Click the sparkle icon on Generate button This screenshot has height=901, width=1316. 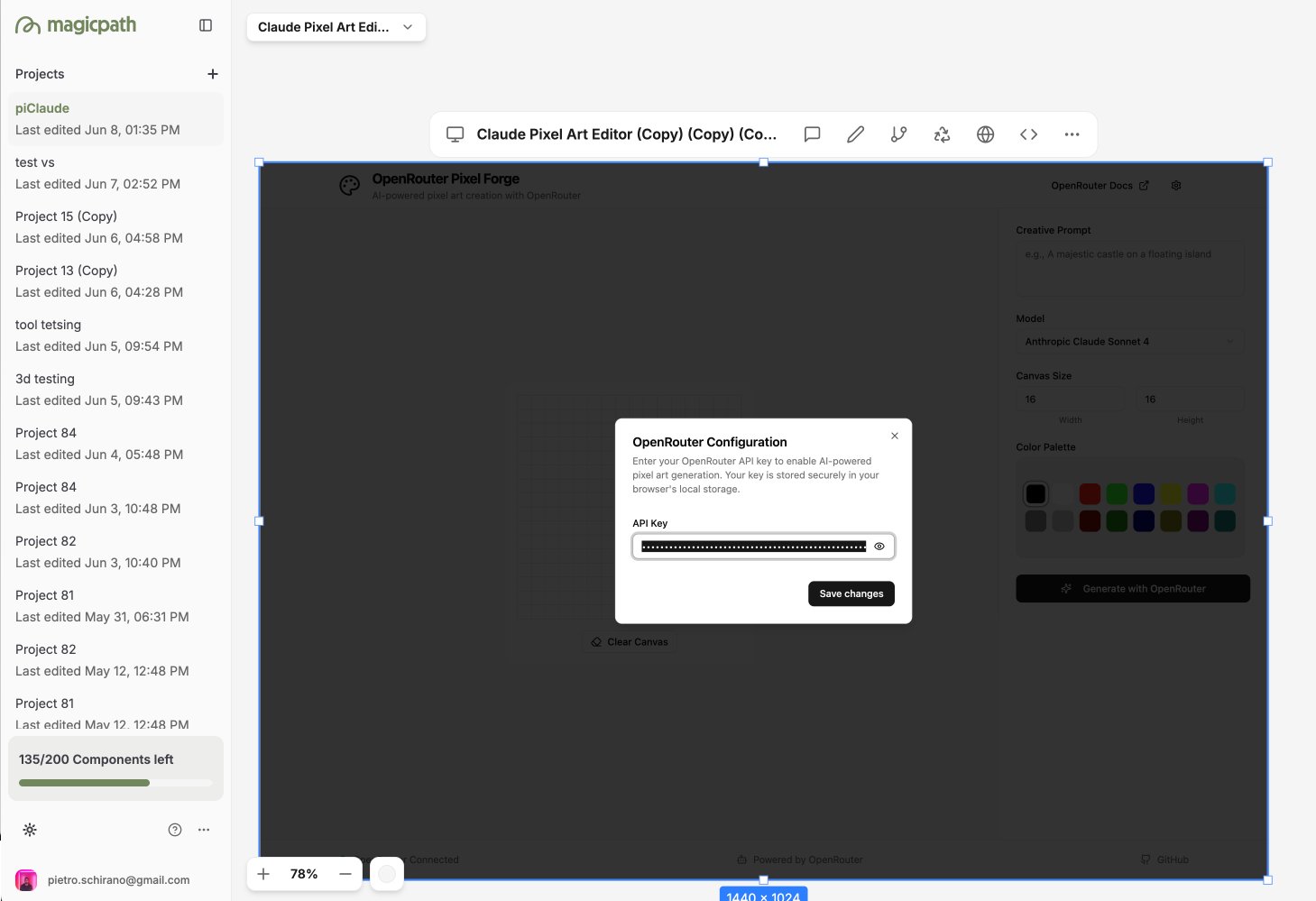(x=1066, y=588)
